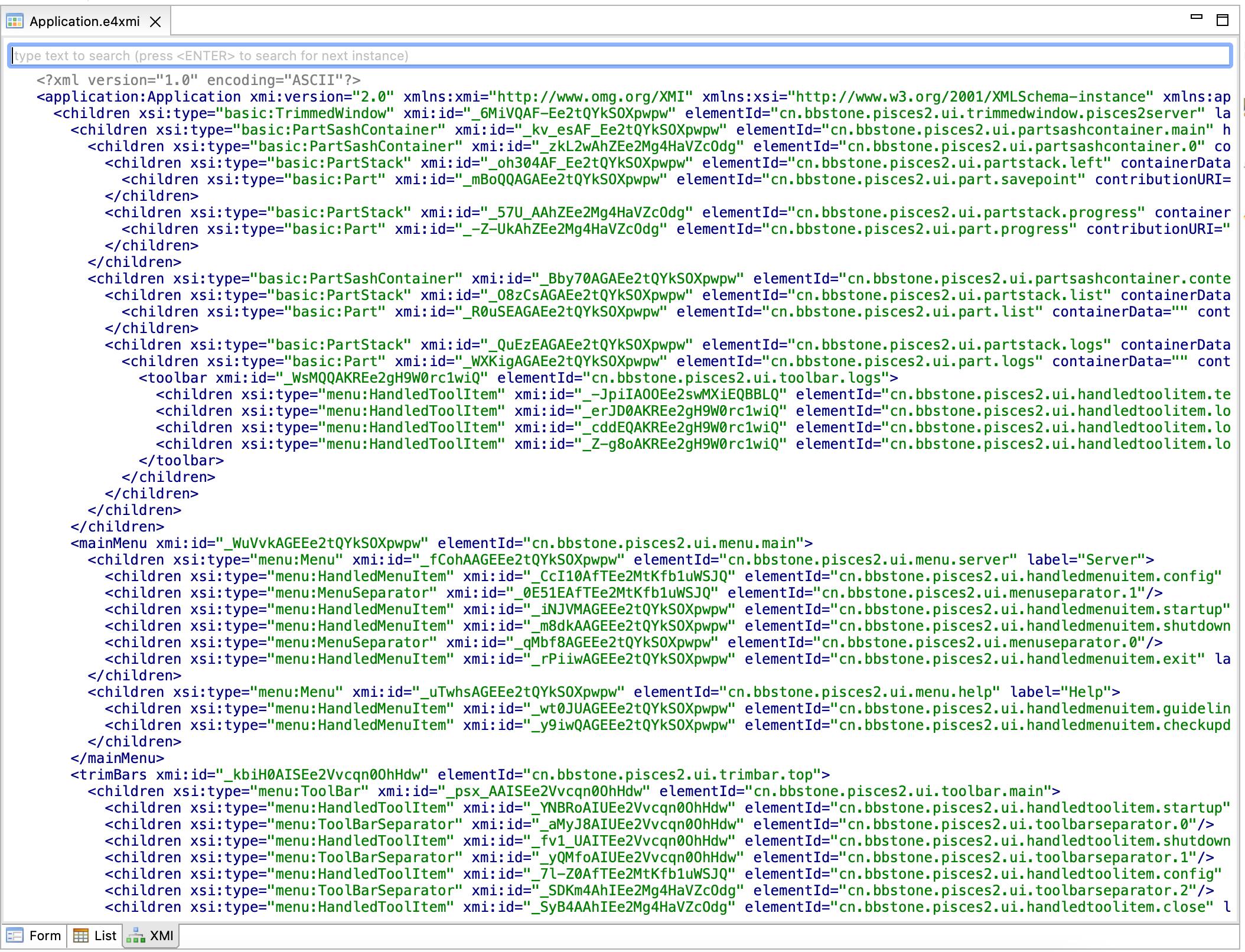Click the XMI tab tree icon
Image resolution: width=1245 pixels, height=952 pixels.
(x=136, y=935)
